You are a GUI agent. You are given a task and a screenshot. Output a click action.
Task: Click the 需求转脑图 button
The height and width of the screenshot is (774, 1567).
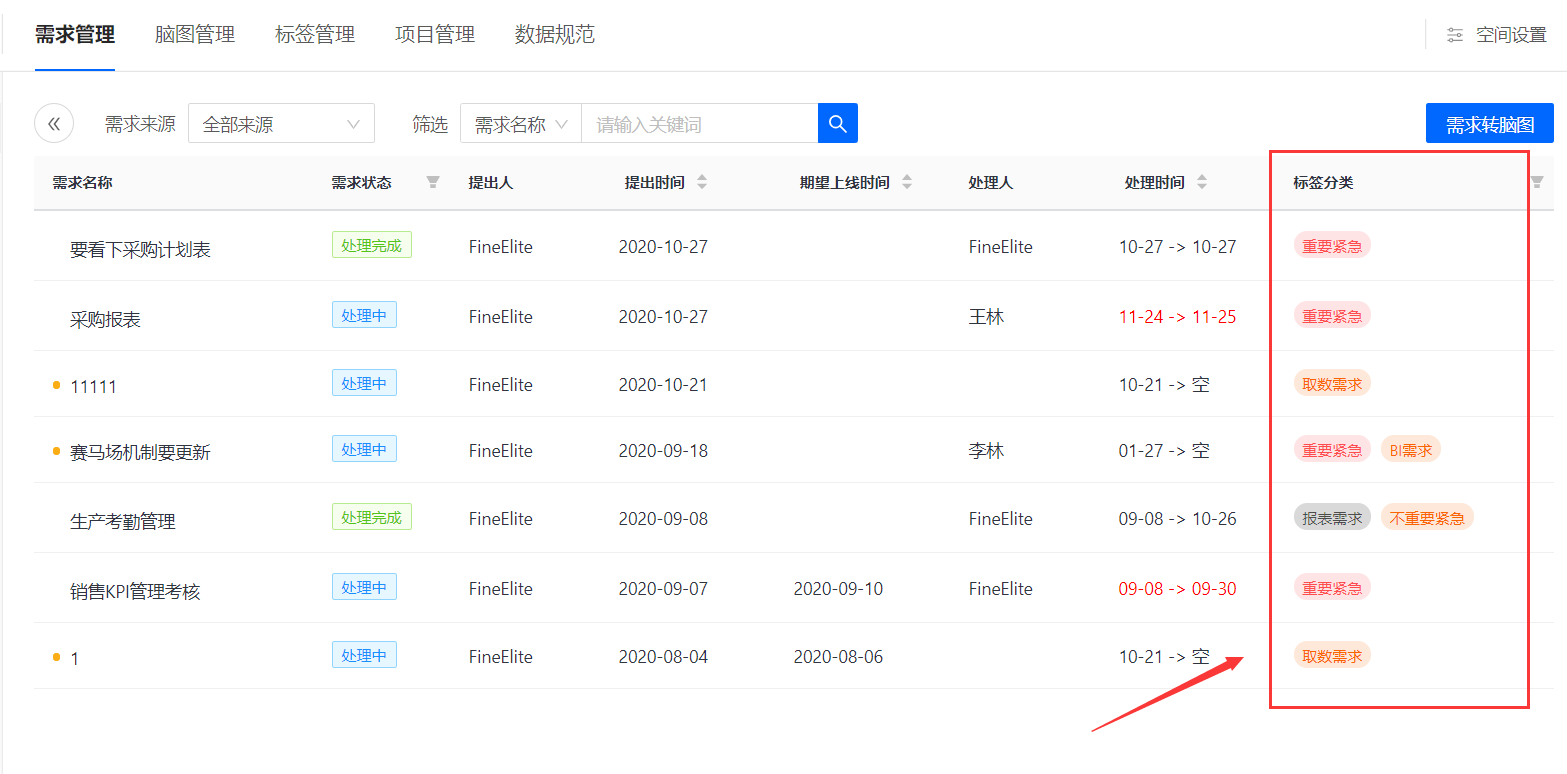pyautogui.click(x=1490, y=124)
